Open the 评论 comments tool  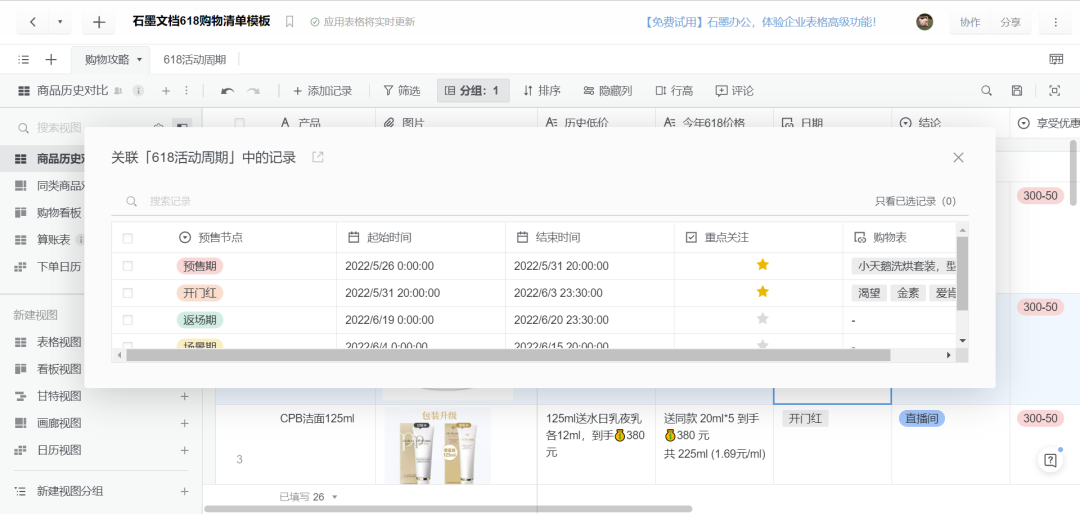(735, 91)
